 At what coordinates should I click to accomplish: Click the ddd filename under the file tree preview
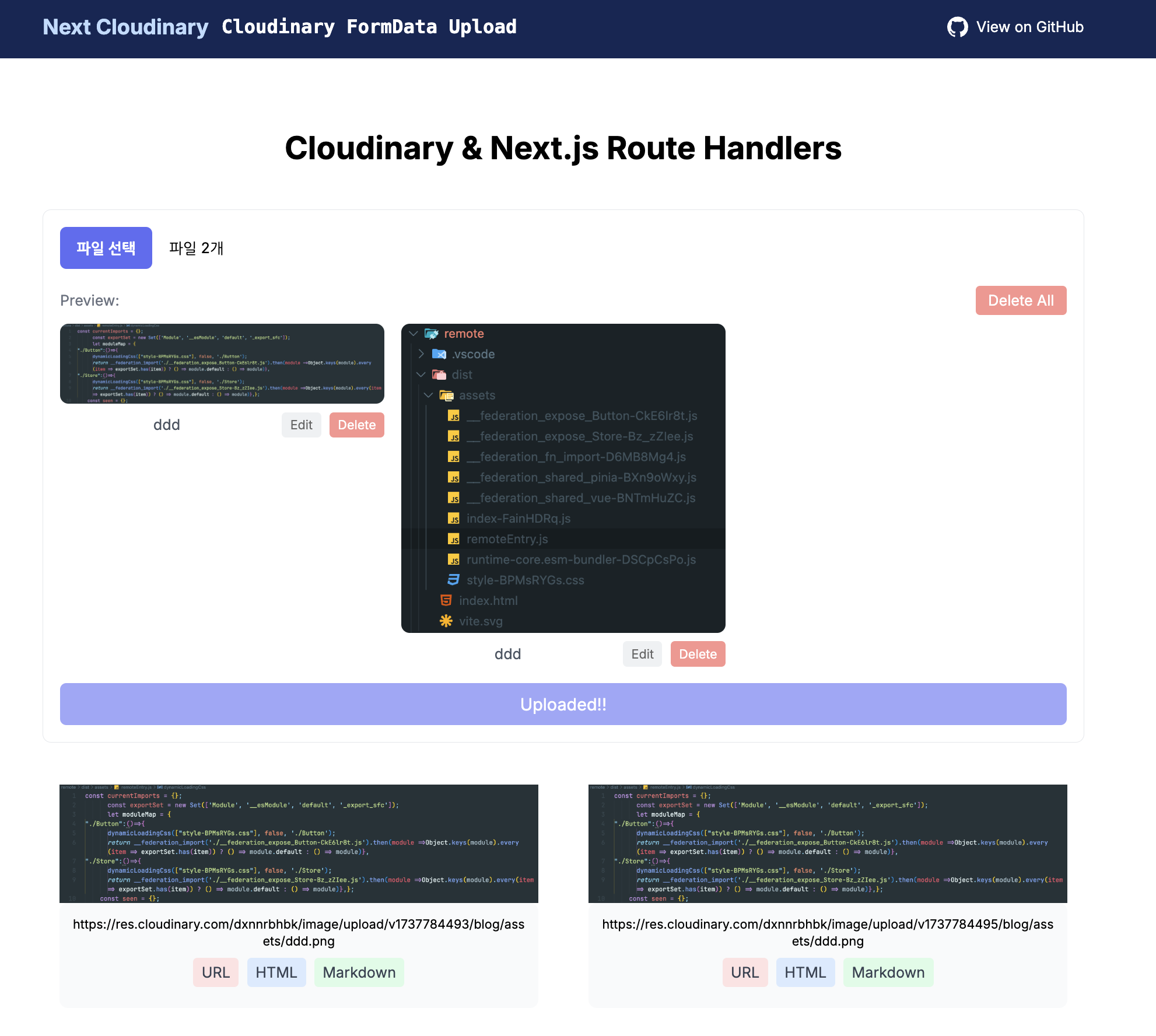(508, 654)
